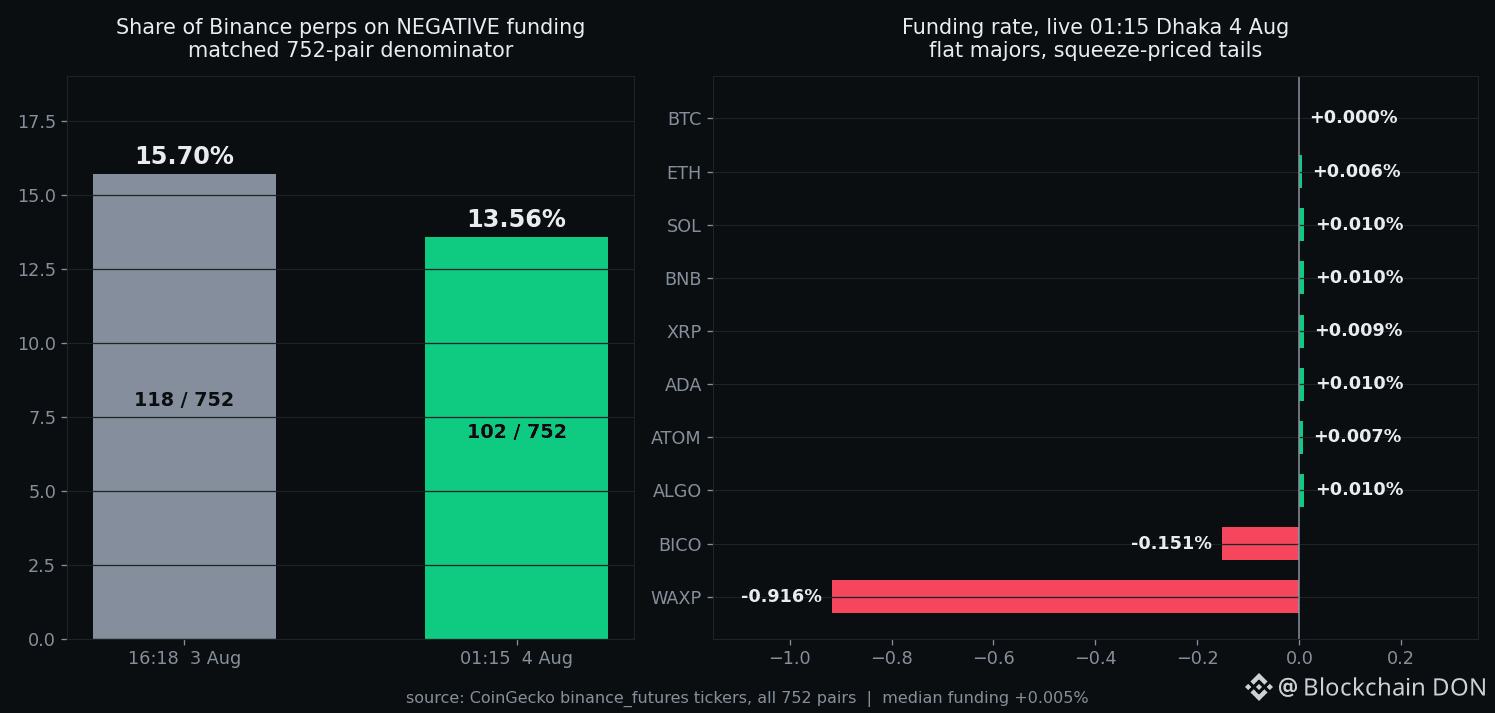Click the −0.4 x-axis tick label
Image resolution: width=1495 pixels, height=713 pixels.
pos(1095,659)
